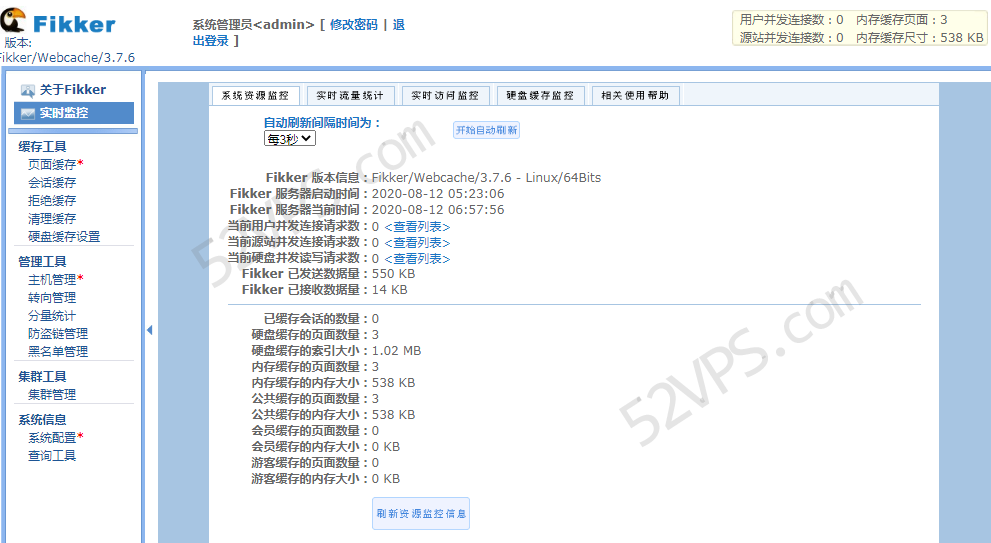
Task: Open 查询工具 in the sidebar
Action: tap(52, 456)
